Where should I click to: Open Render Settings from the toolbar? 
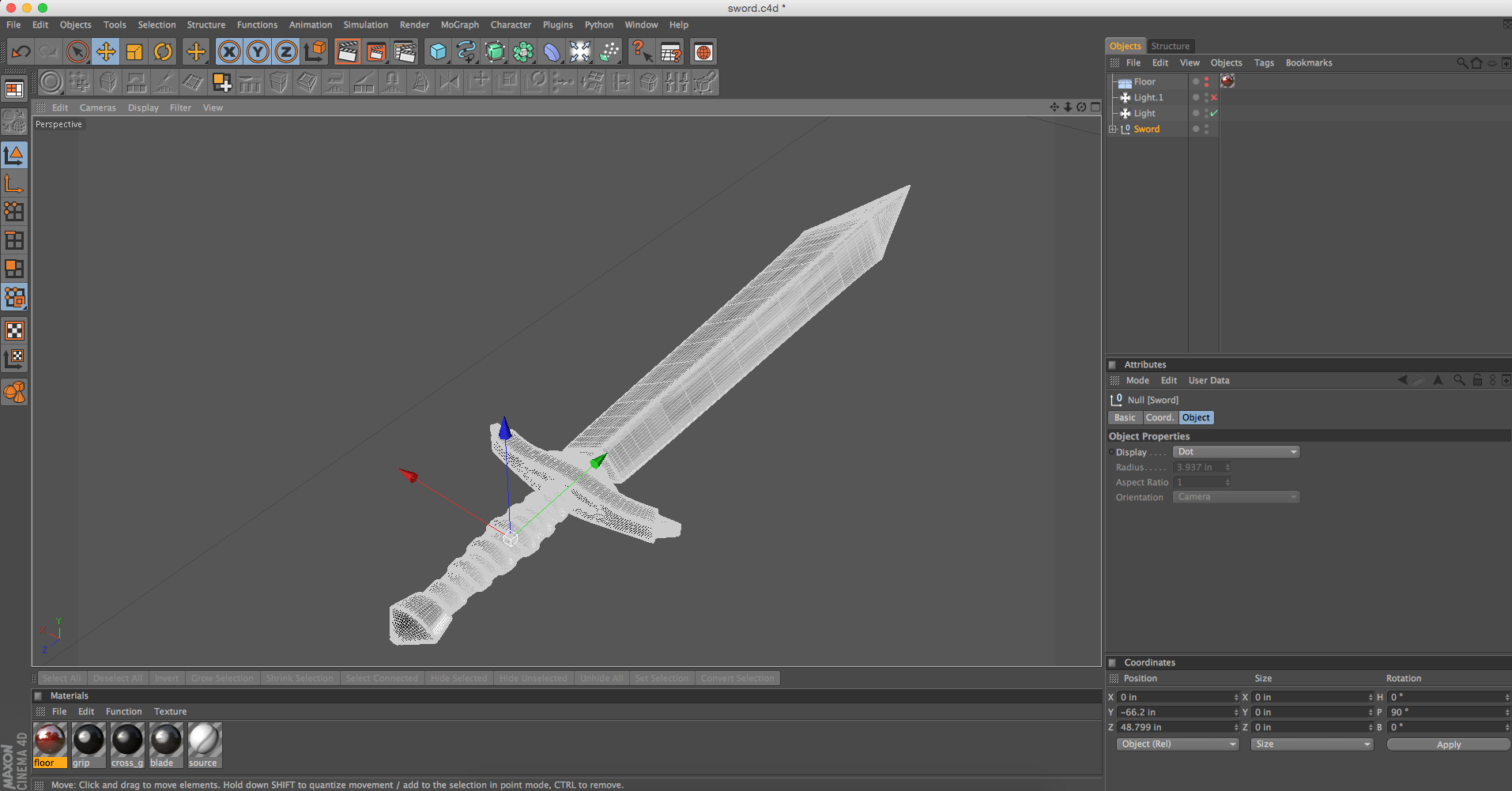[x=405, y=51]
